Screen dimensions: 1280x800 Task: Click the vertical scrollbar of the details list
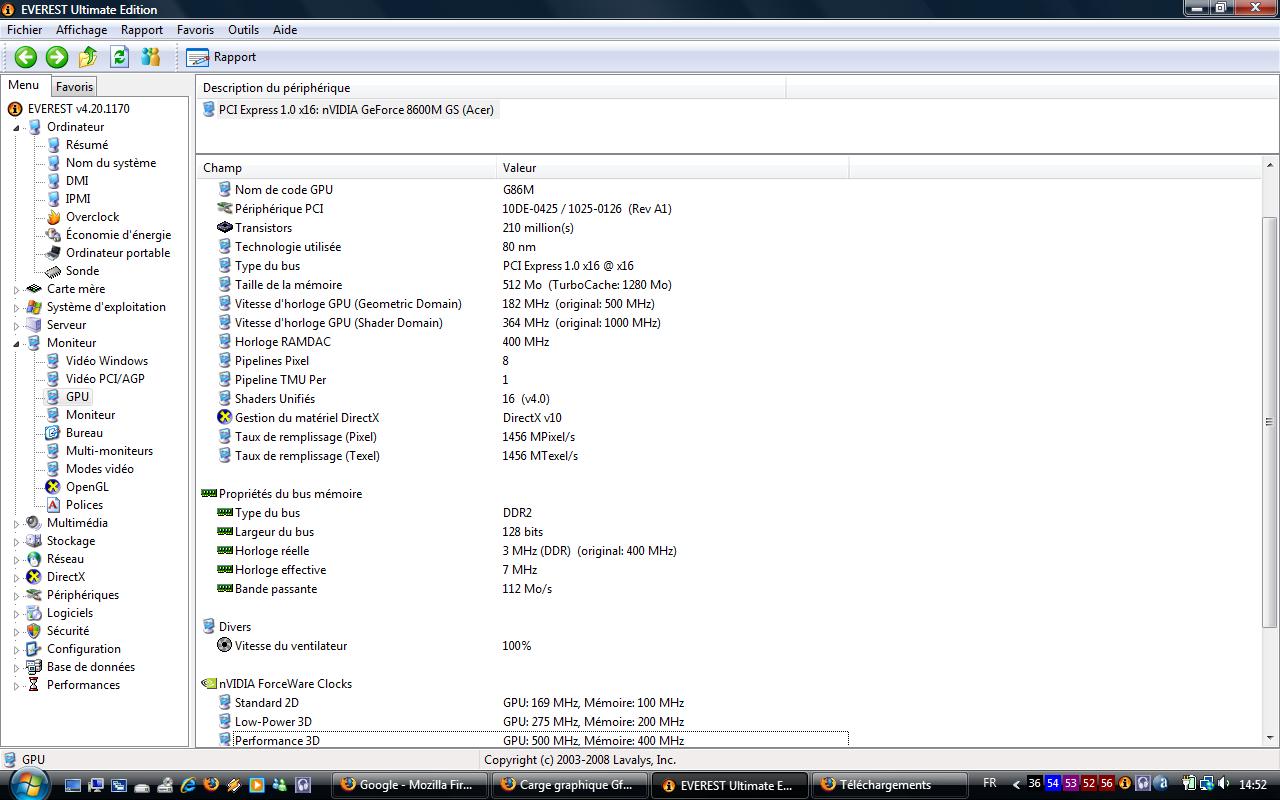coord(1270,420)
